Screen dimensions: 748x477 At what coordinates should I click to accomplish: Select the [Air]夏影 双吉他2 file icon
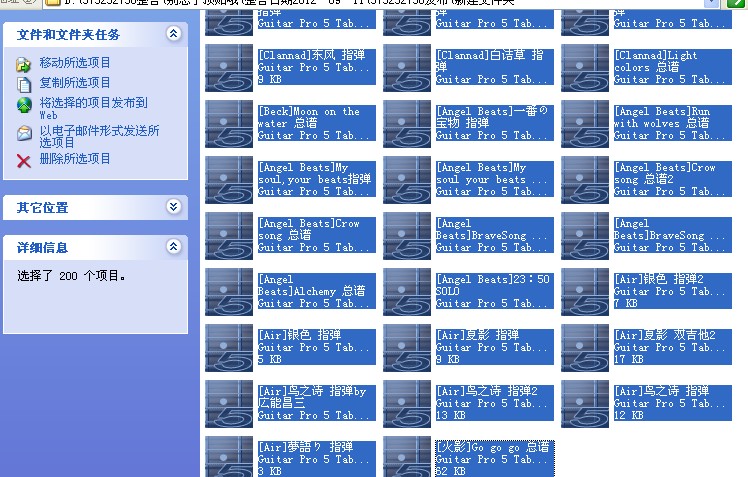coord(585,348)
